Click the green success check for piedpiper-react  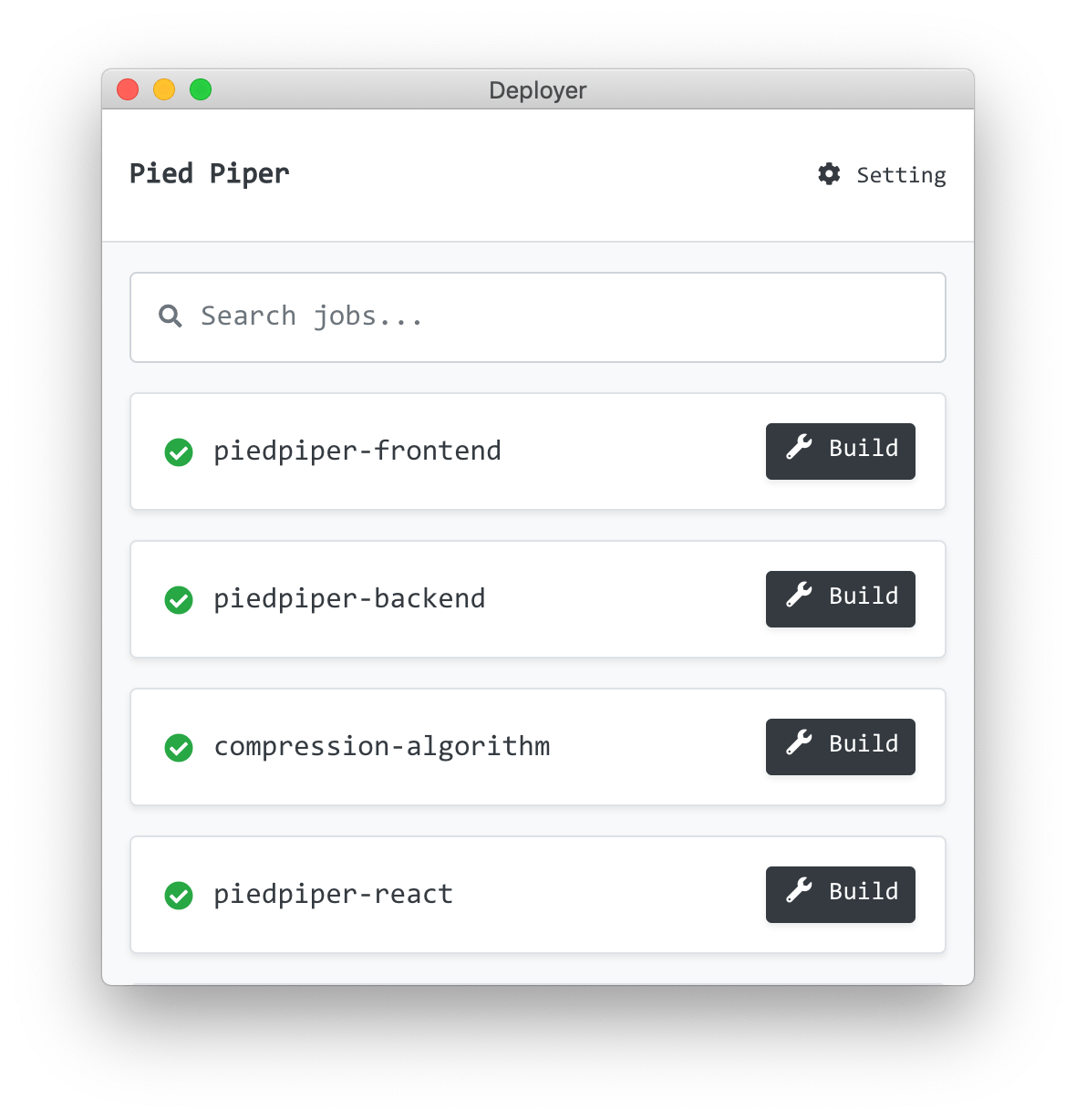click(179, 896)
